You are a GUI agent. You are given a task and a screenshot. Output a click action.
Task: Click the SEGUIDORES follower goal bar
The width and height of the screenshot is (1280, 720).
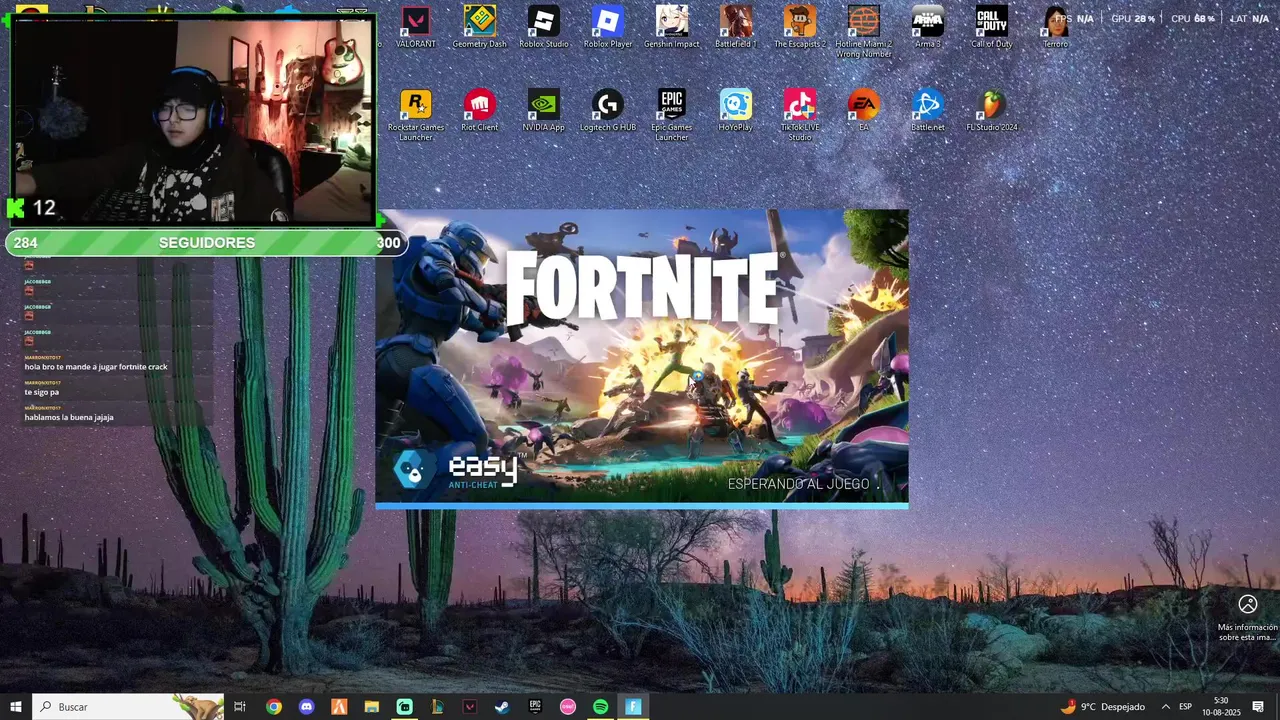[206, 243]
